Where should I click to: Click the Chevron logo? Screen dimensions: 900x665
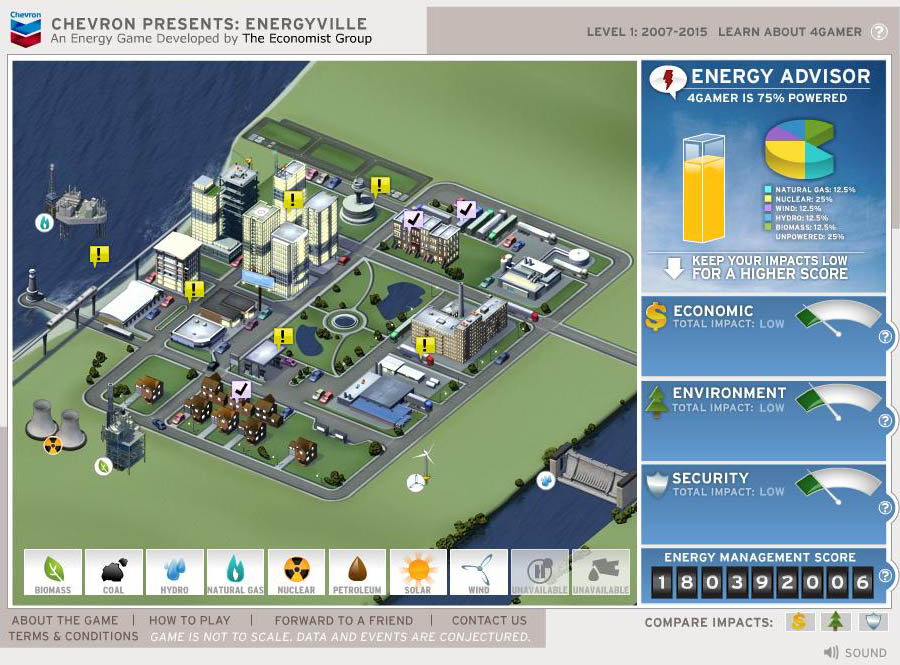(26, 29)
